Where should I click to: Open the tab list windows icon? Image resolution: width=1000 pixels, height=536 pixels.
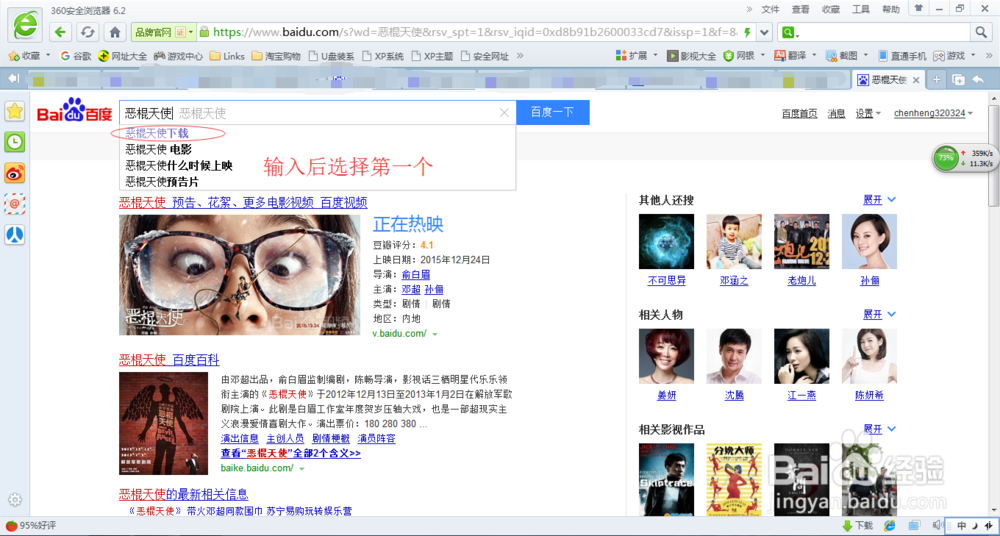(x=957, y=79)
